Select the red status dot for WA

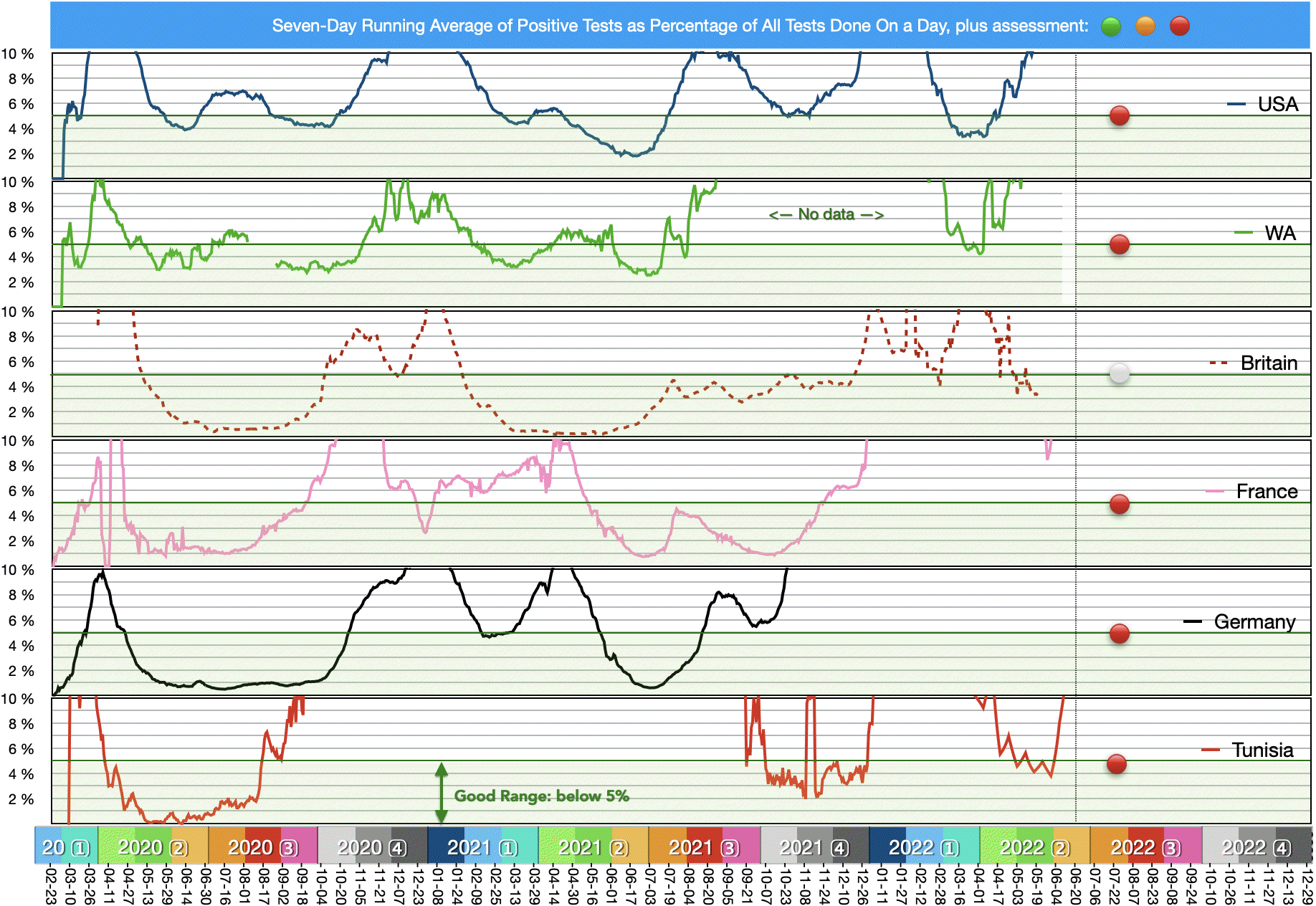1119,244
